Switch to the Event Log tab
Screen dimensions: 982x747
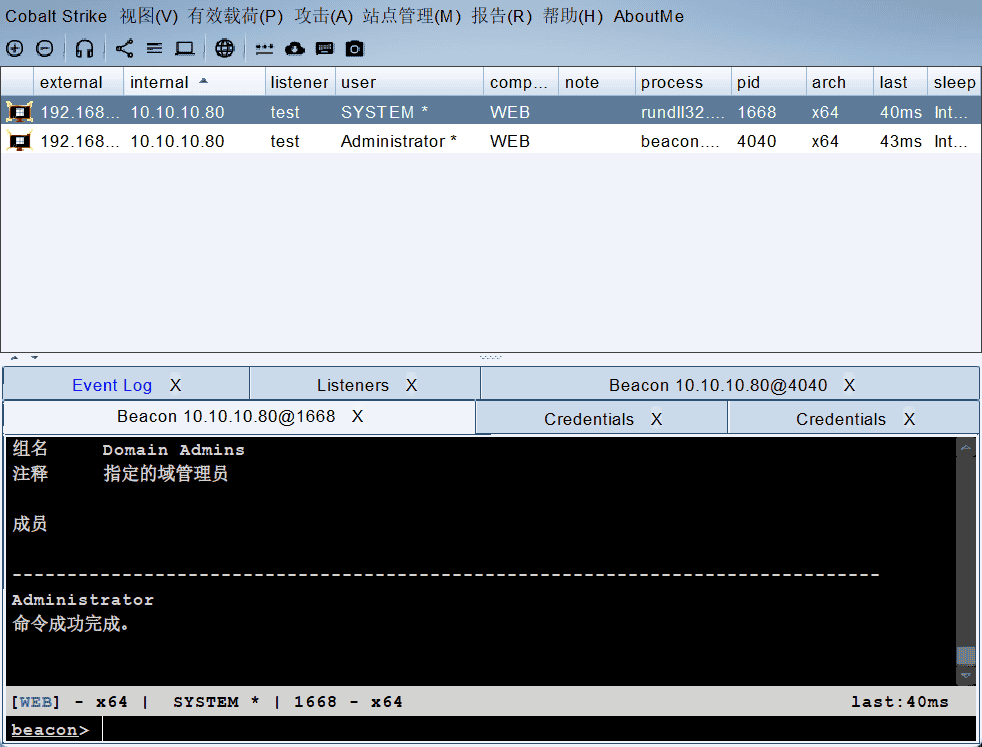[112, 384]
